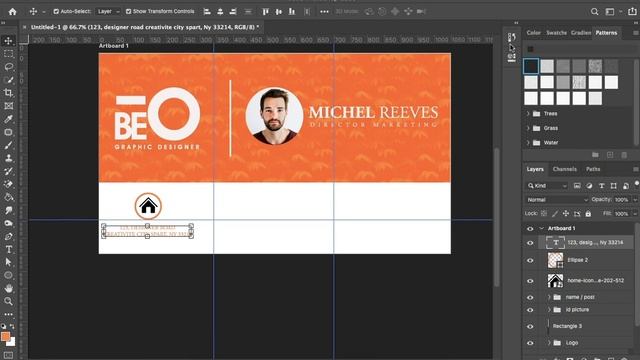Select the Rectangular Marquee tool
This screenshot has width=640, height=360.
point(8,53)
